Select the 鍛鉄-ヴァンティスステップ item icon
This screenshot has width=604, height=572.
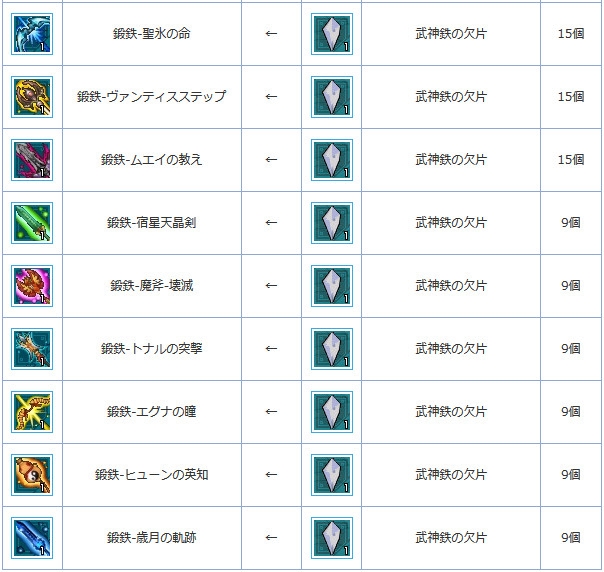pos(32,97)
